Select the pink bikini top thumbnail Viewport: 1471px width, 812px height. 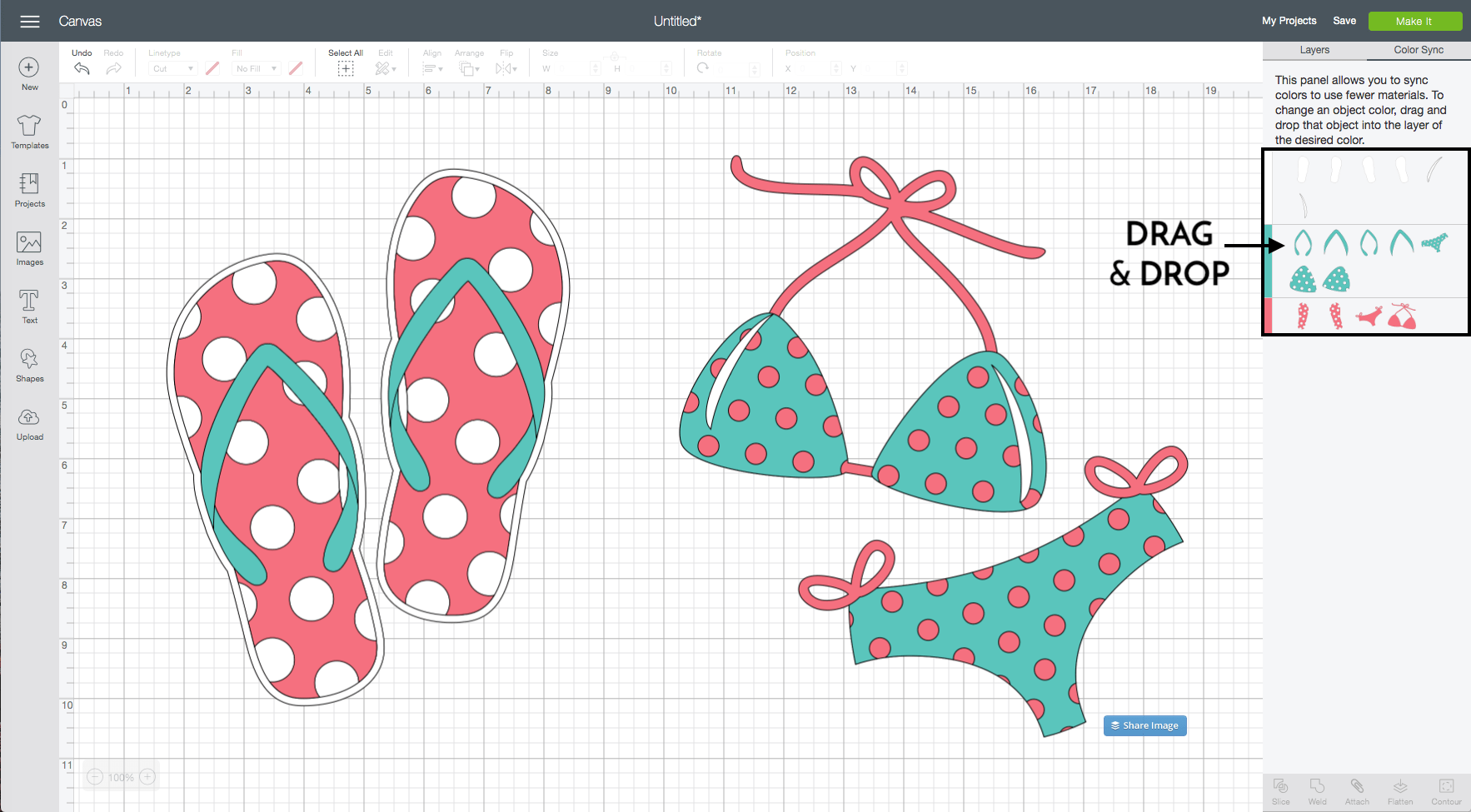(x=1402, y=316)
